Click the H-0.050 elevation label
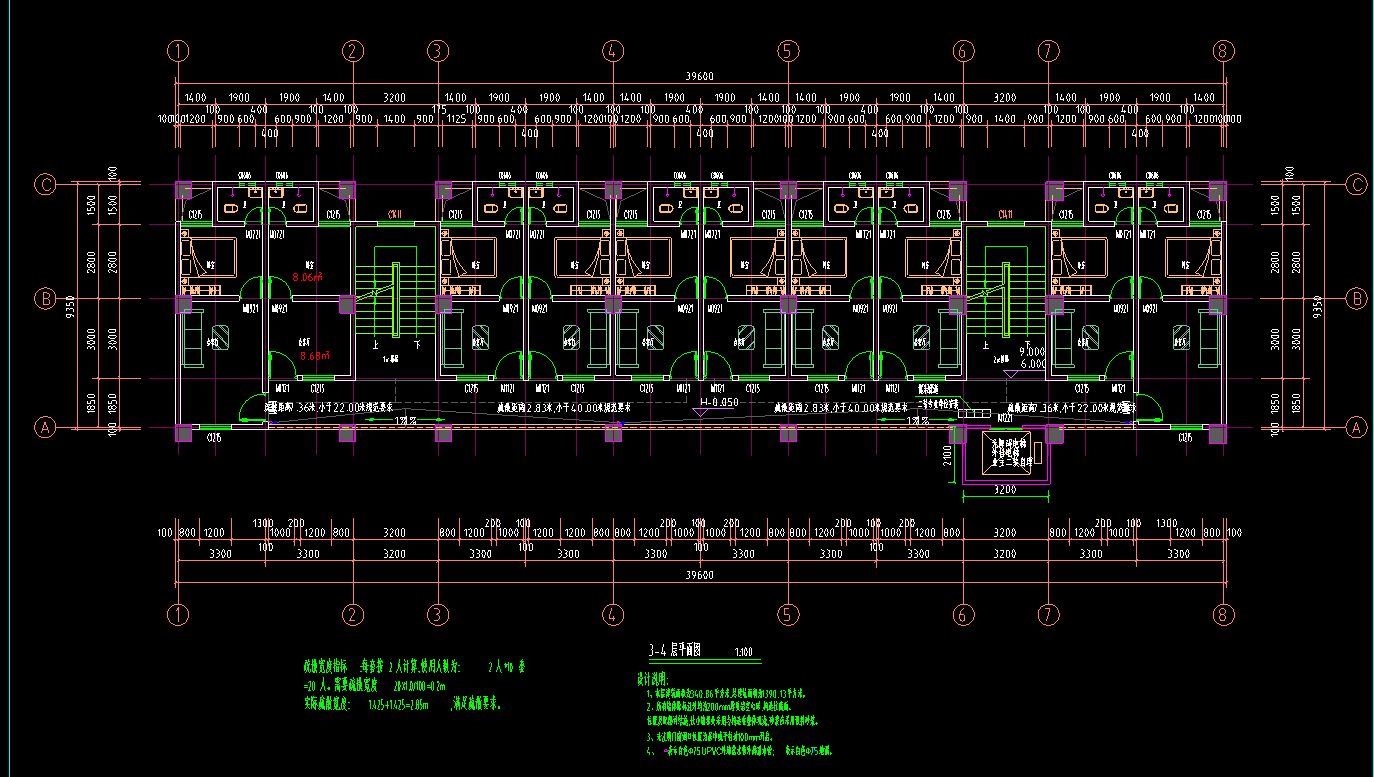Screen dimensions: 1374x777 coord(718,402)
